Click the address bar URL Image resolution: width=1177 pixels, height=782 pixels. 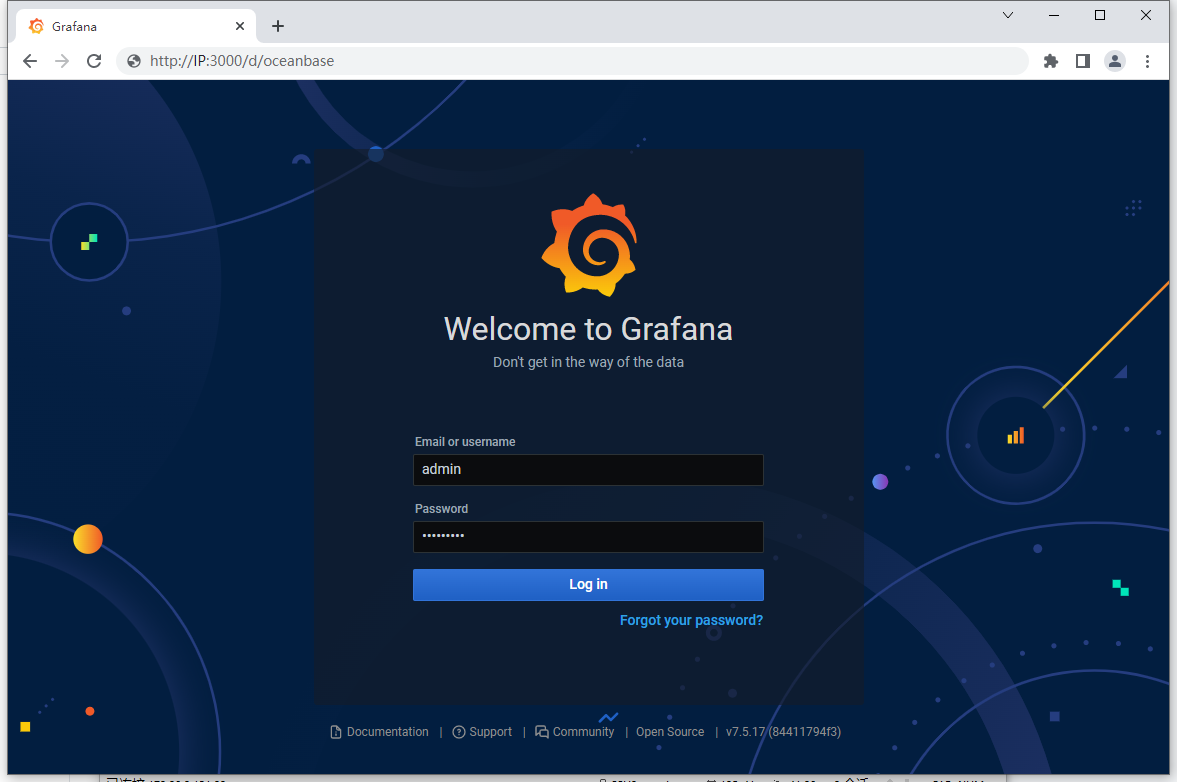click(x=242, y=61)
